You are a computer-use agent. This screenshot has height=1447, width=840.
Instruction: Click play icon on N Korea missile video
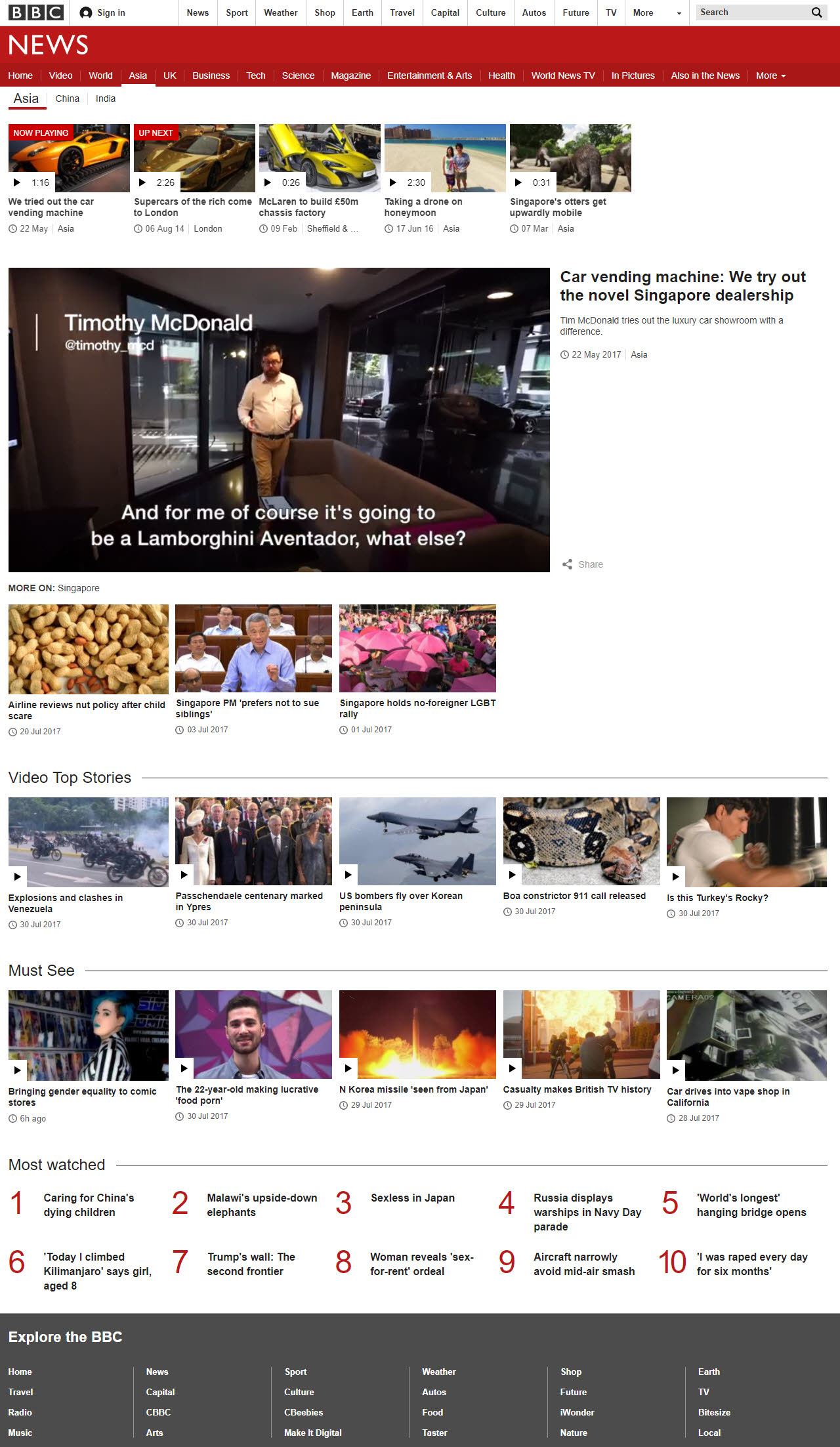pyautogui.click(x=348, y=1068)
